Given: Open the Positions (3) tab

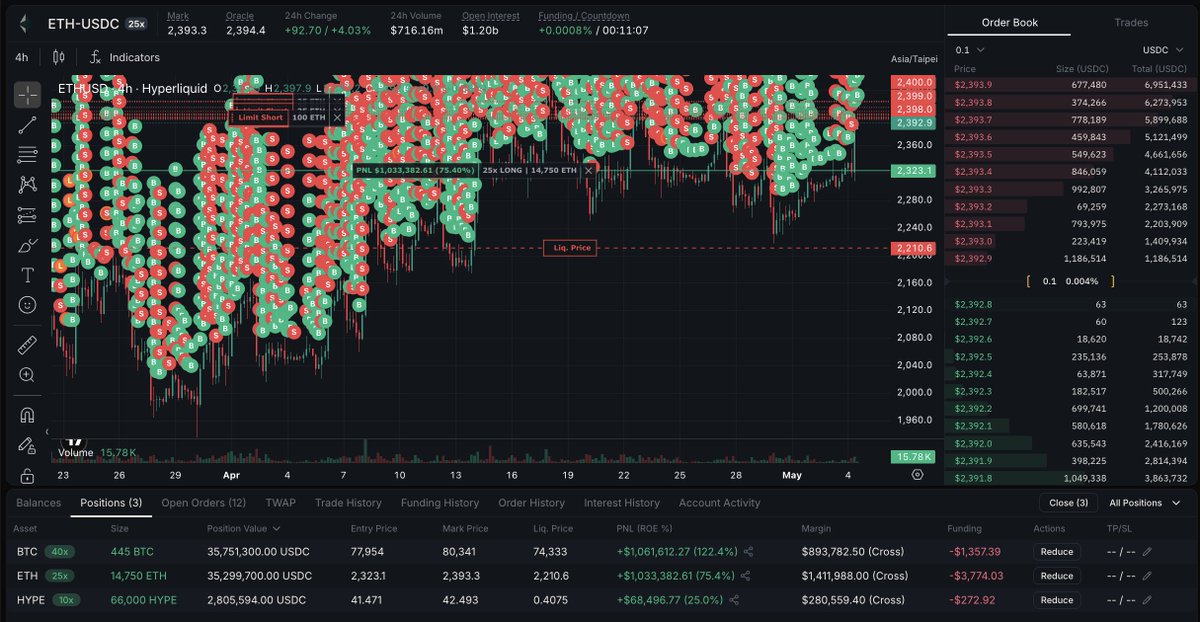Looking at the screenshot, I should point(111,503).
